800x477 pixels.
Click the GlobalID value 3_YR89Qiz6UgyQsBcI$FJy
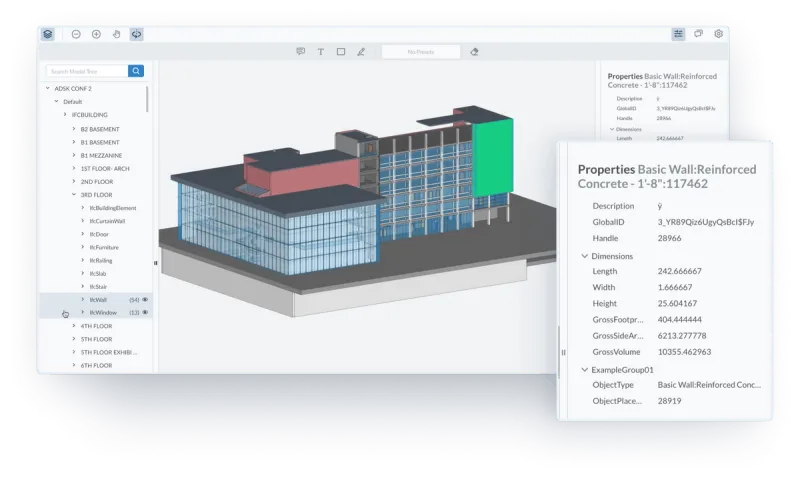coord(706,222)
